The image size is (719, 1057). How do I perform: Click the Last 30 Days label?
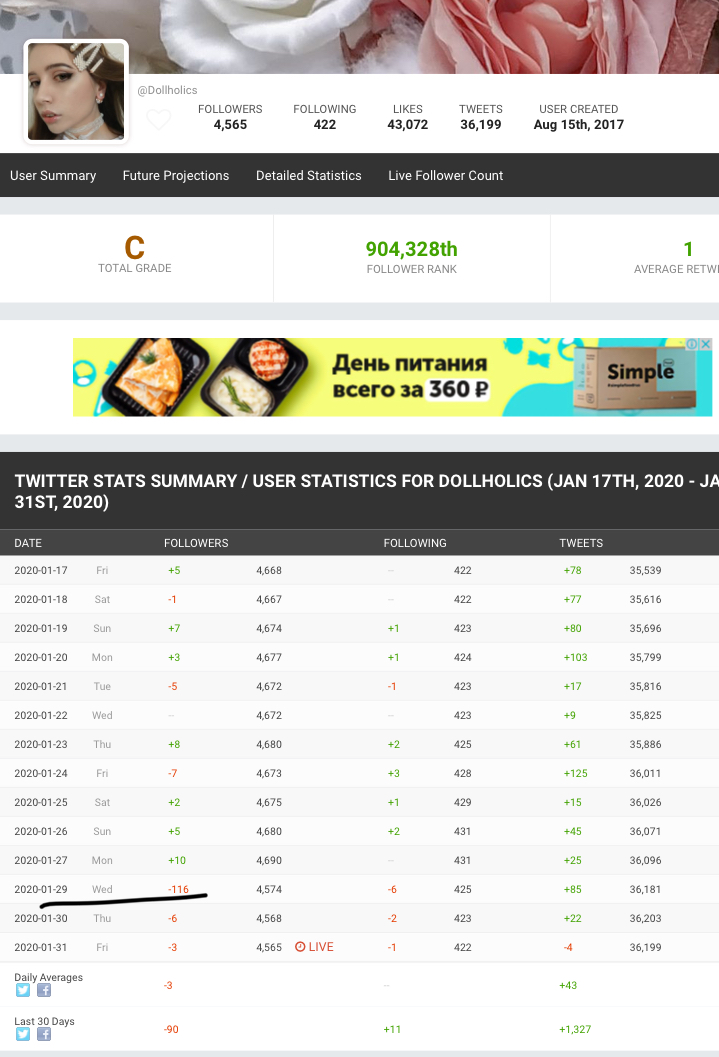(44, 1021)
